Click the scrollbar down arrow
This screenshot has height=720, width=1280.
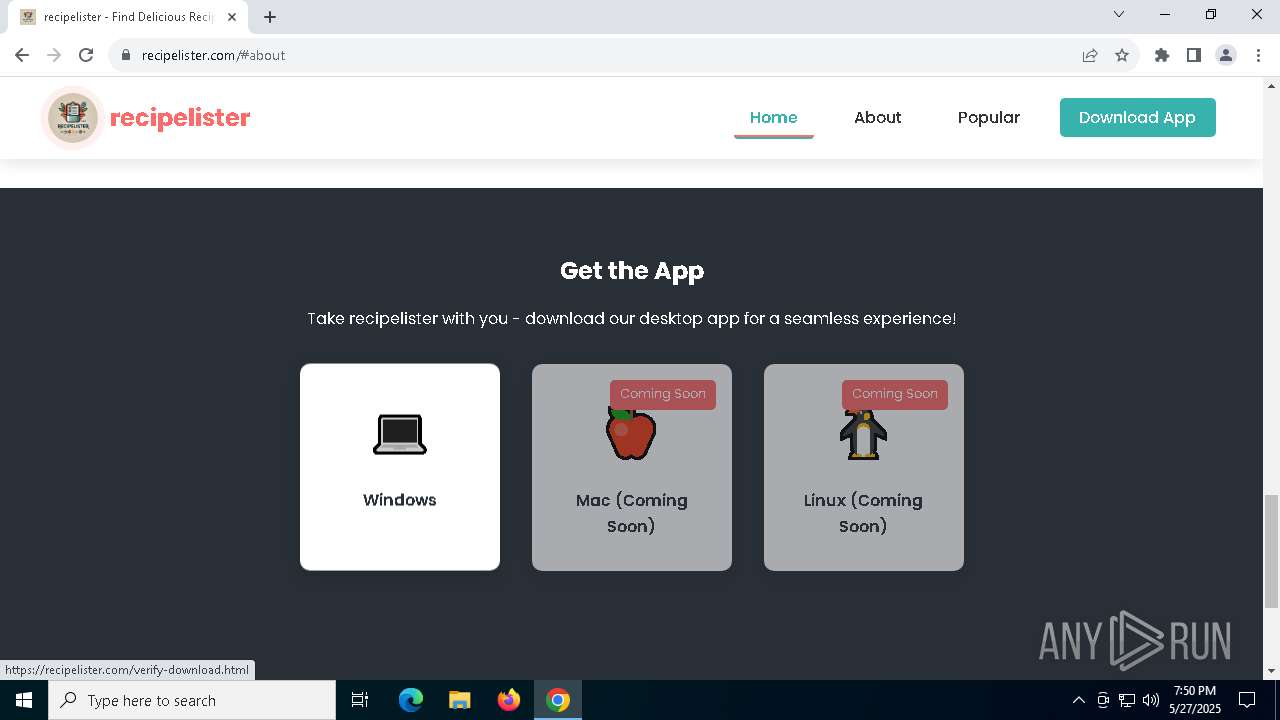pos(1271,671)
